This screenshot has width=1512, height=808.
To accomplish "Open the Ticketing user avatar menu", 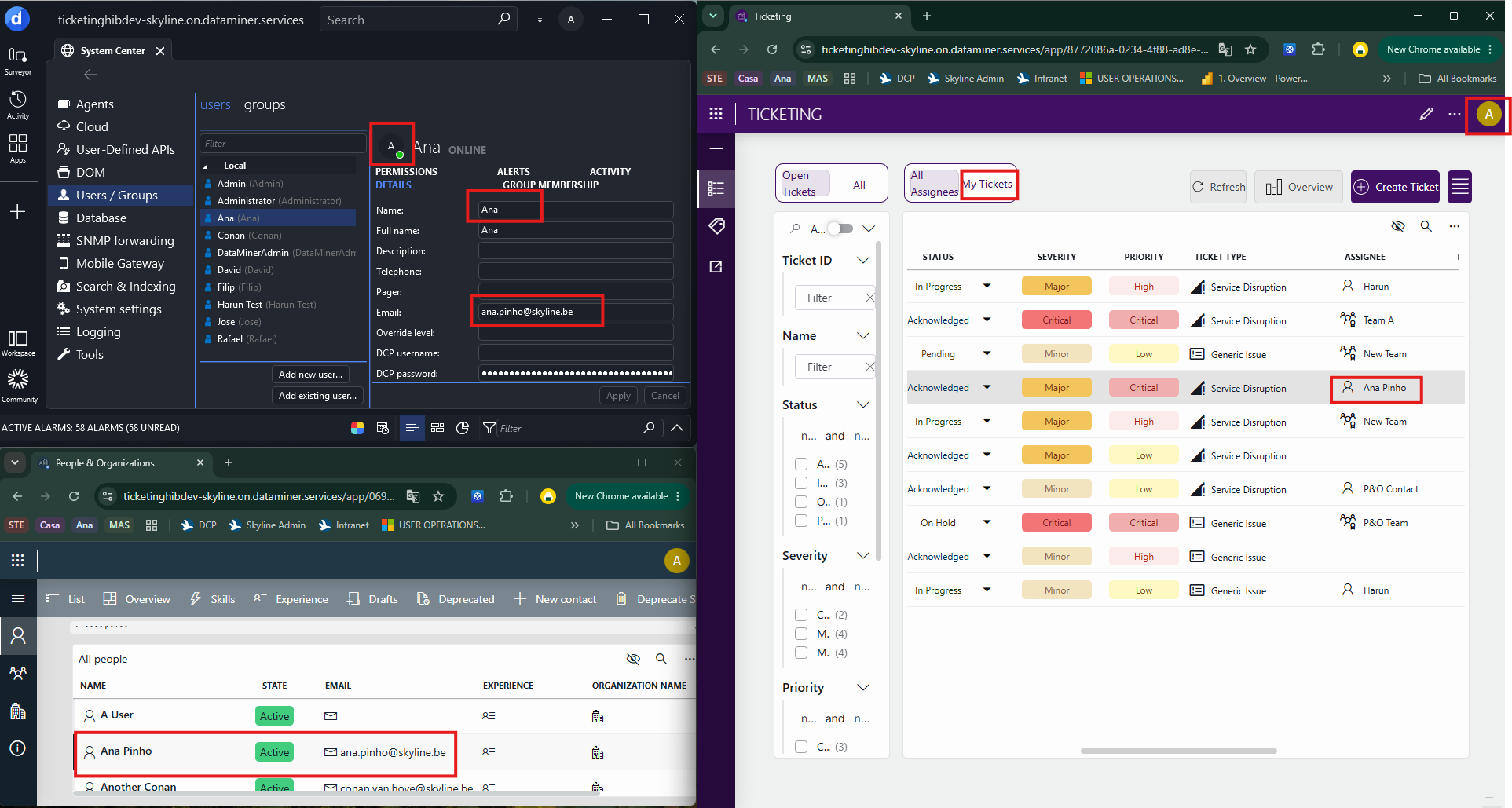I will [1488, 114].
